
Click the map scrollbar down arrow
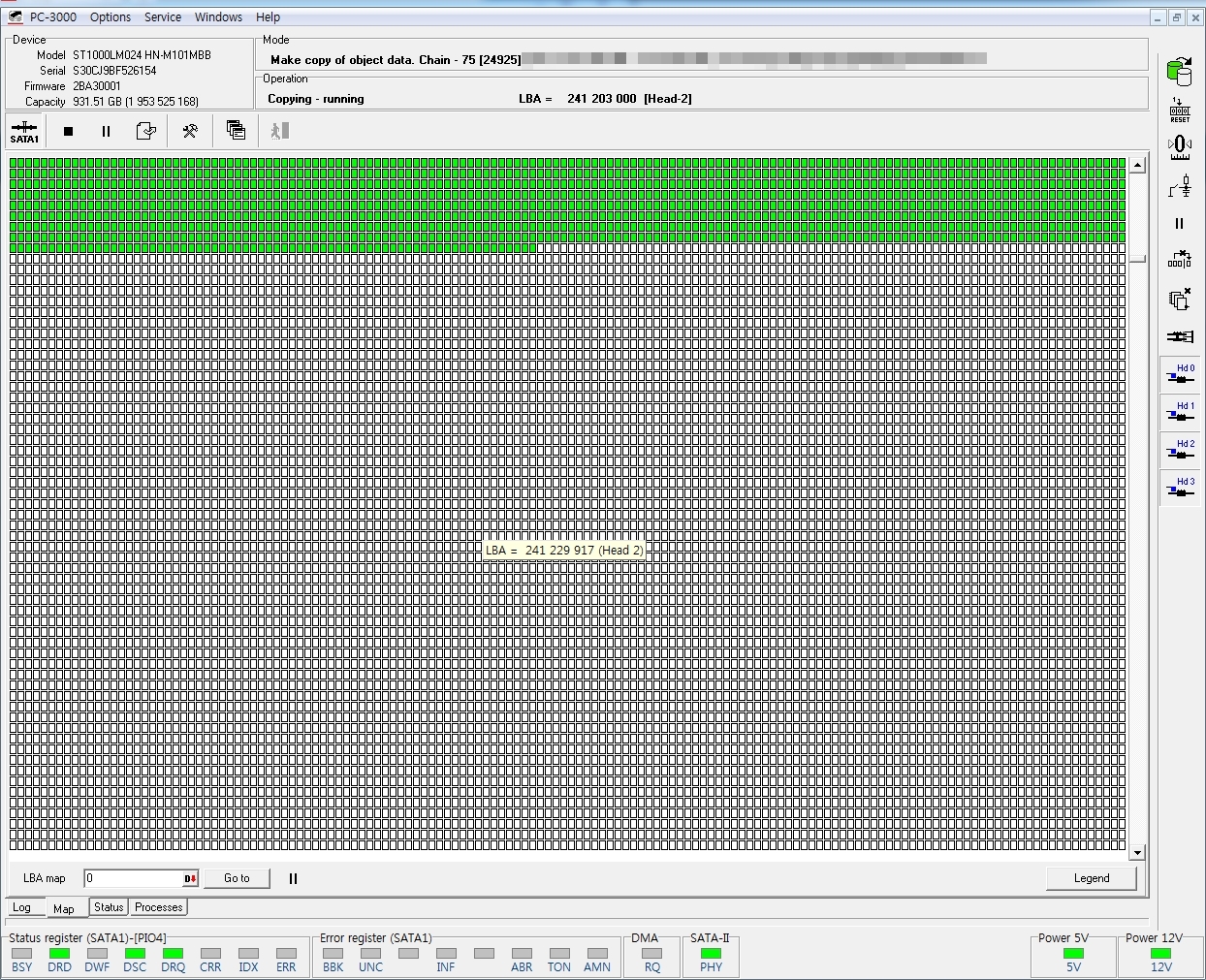[1137, 853]
